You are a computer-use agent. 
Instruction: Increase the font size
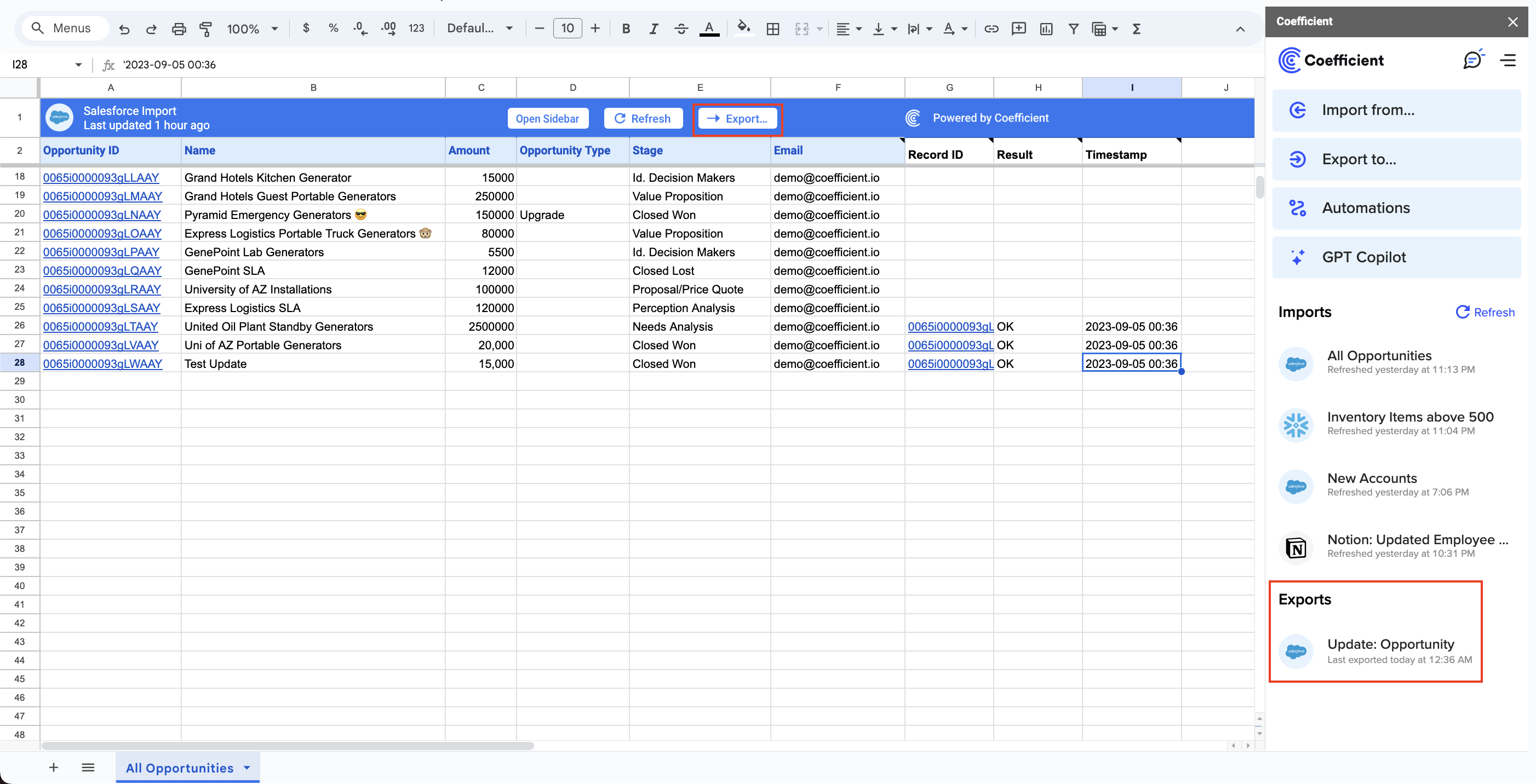coord(595,28)
